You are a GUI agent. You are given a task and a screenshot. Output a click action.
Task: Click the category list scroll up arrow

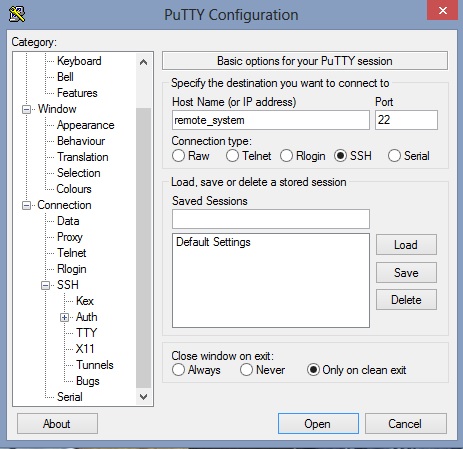click(x=144, y=62)
